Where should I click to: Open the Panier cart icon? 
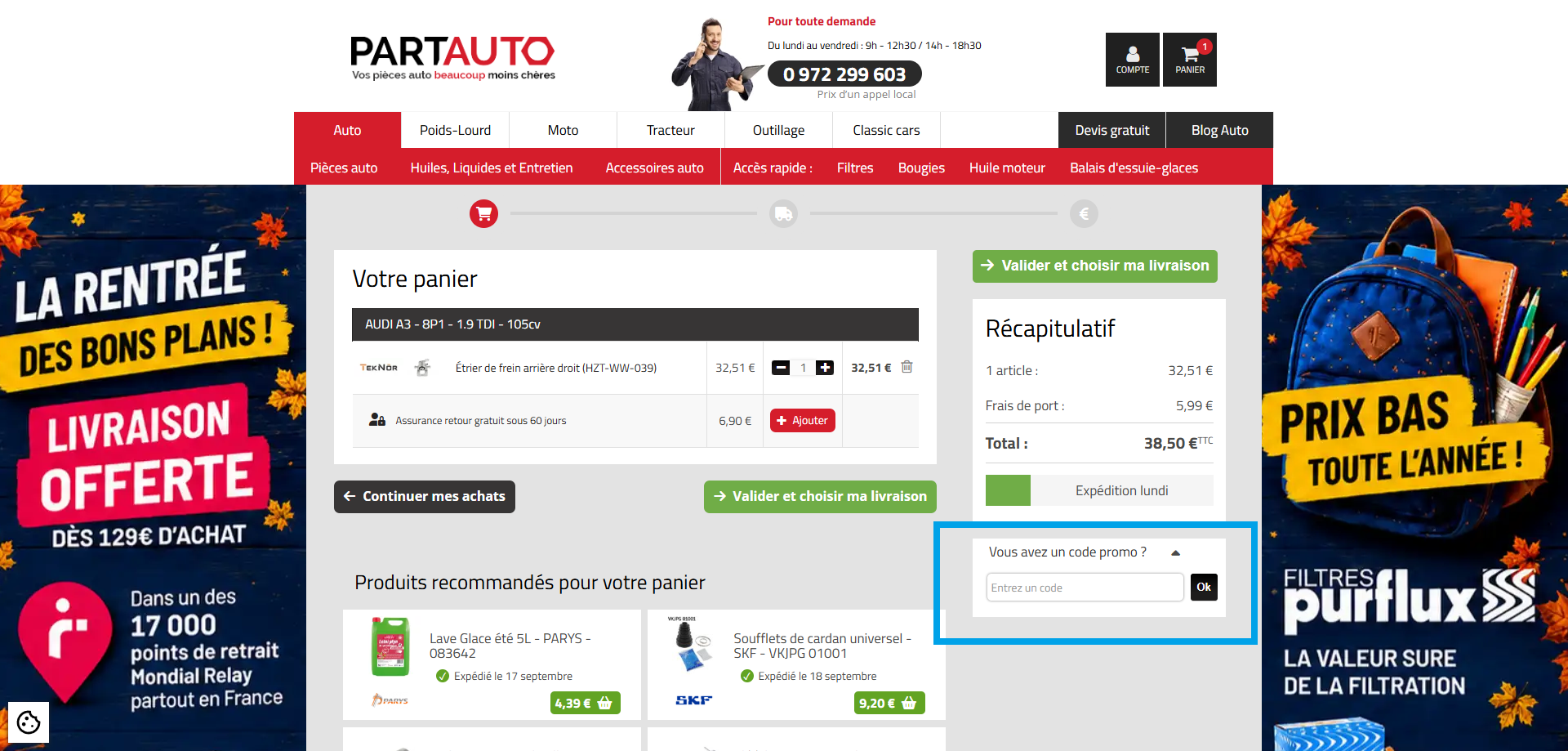tap(1190, 60)
